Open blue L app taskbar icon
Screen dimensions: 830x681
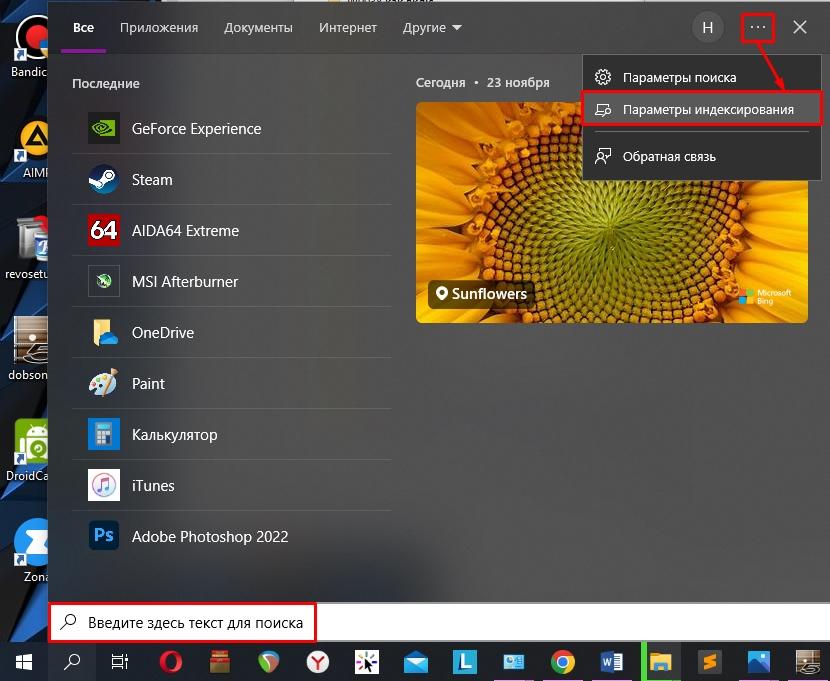pyautogui.click(x=465, y=661)
